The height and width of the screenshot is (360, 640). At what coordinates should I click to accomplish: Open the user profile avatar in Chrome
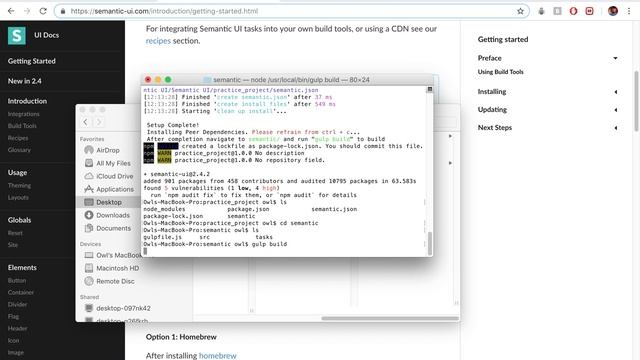613,11
